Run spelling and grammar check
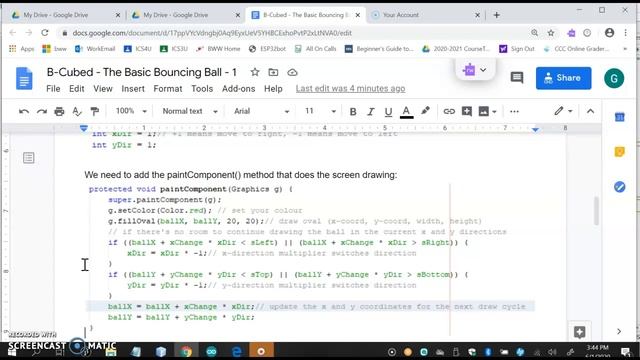The height and width of the screenshot is (360, 640). (77, 111)
